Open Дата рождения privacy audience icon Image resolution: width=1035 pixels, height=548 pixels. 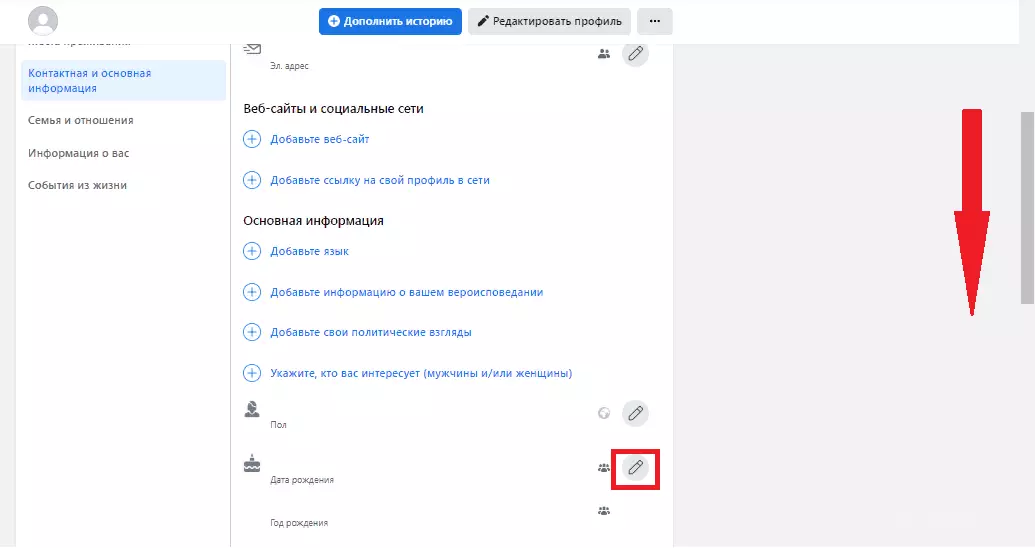tap(604, 468)
